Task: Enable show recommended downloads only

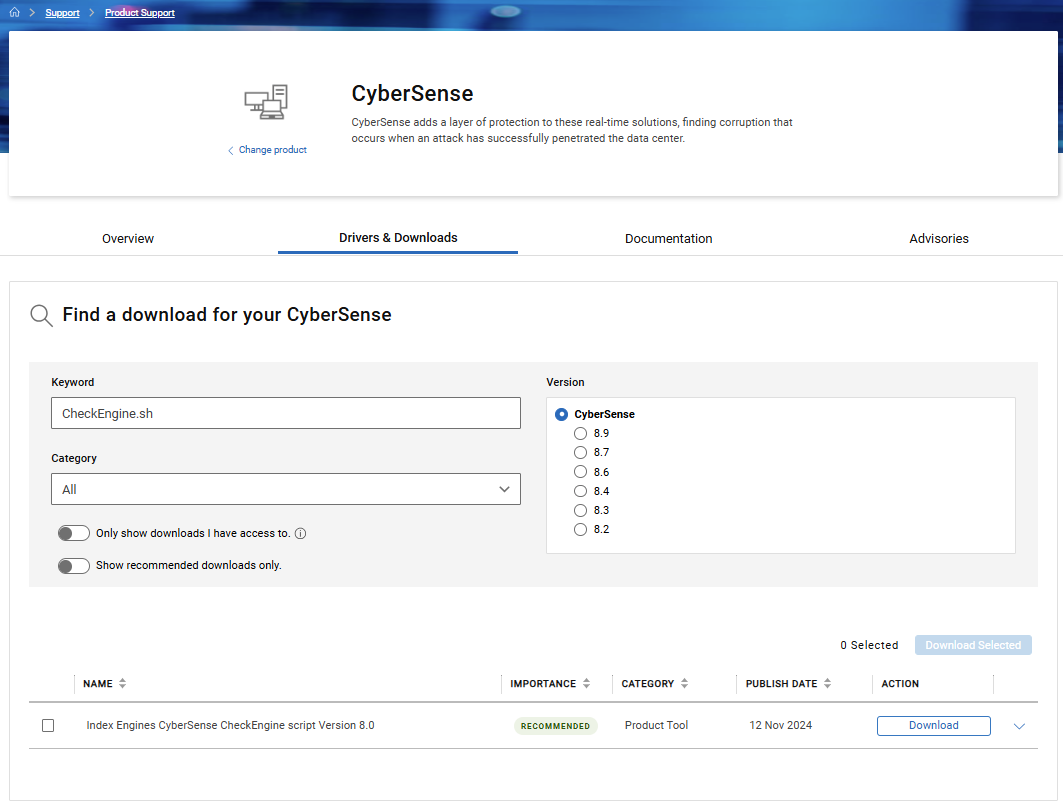Action: (74, 565)
